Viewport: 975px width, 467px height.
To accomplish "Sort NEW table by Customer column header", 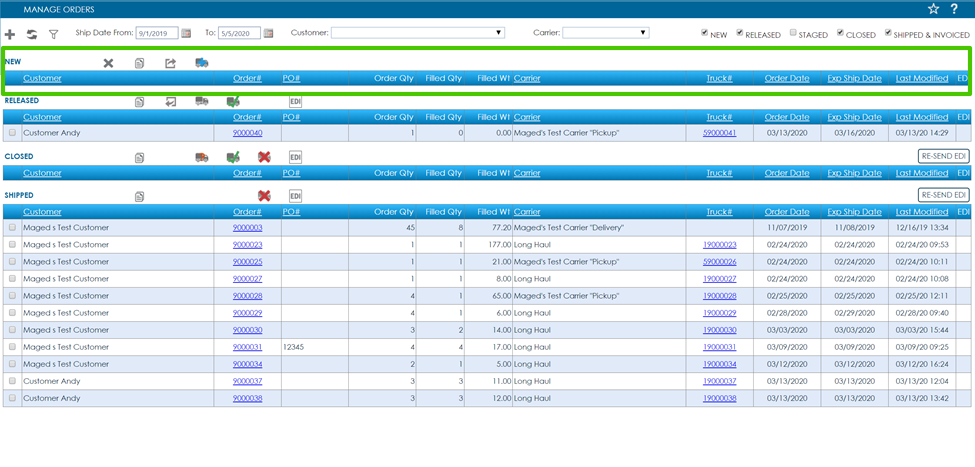I will click(42, 78).
